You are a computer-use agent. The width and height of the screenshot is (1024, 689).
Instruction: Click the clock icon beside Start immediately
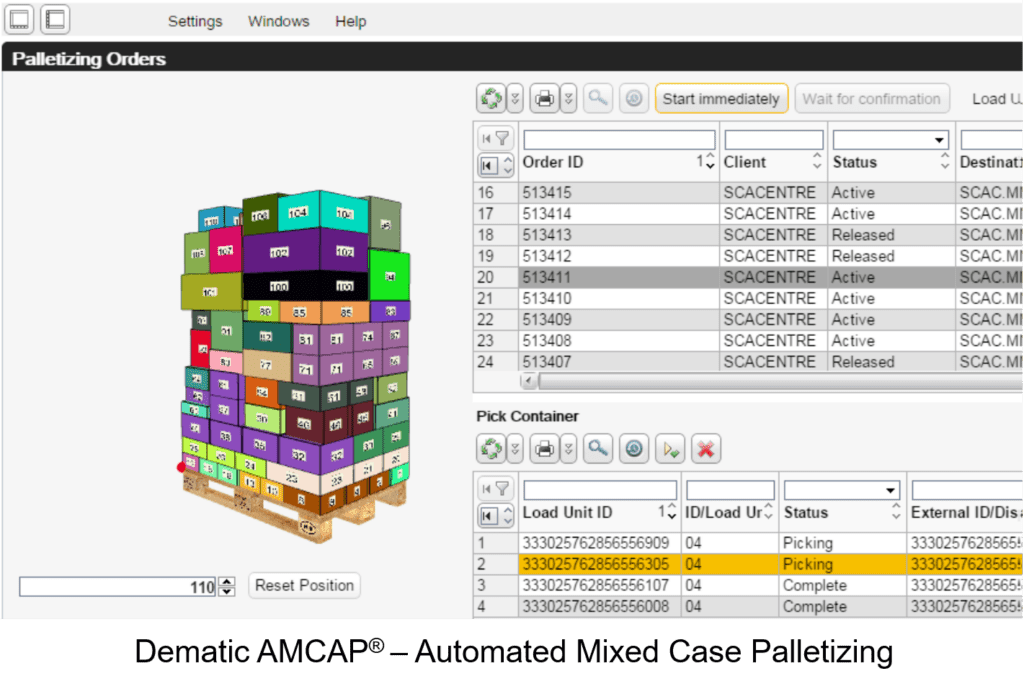[x=633, y=99]
